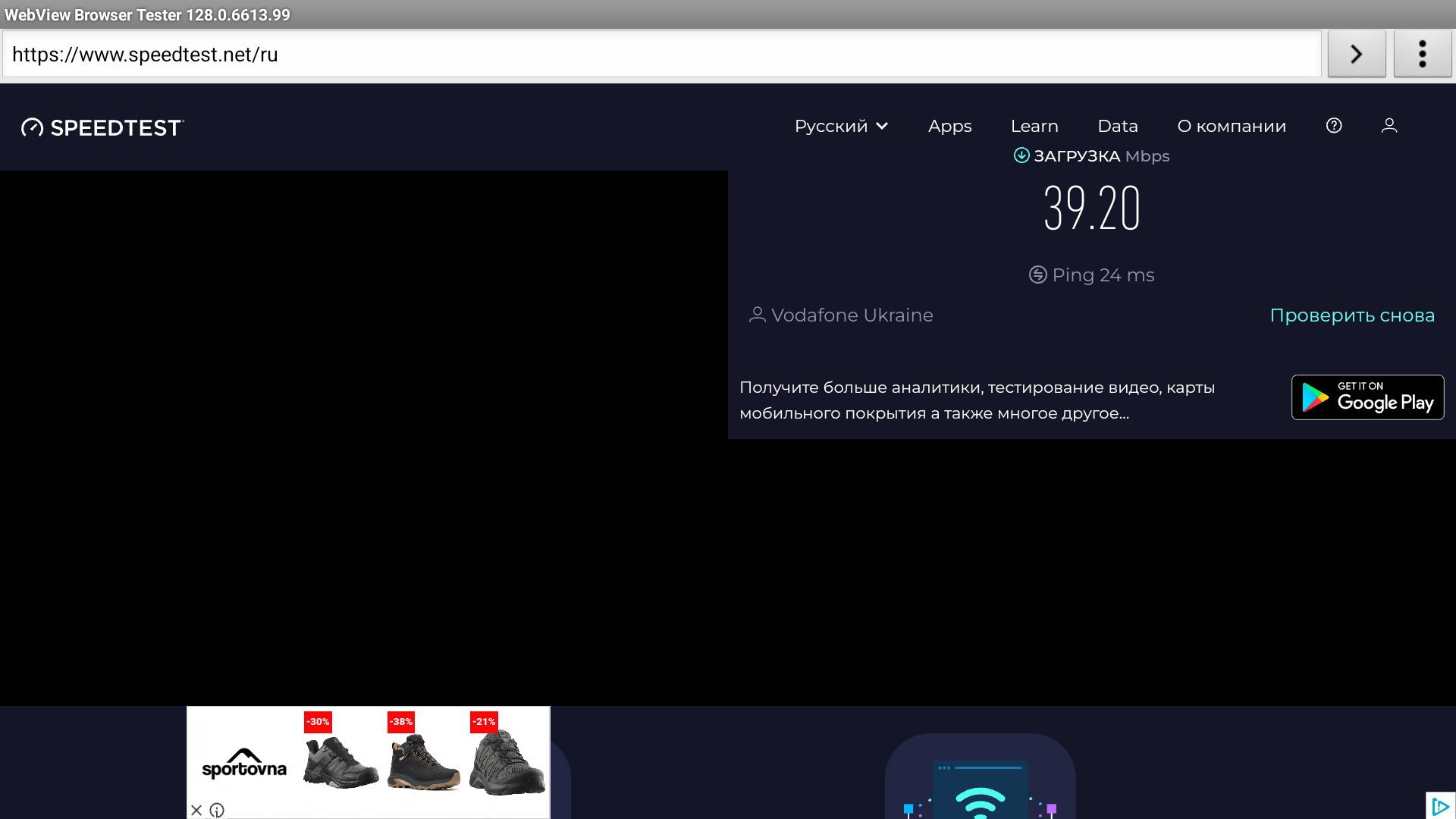
Task: Close the sportovna ad with the X
Action: 196,810
